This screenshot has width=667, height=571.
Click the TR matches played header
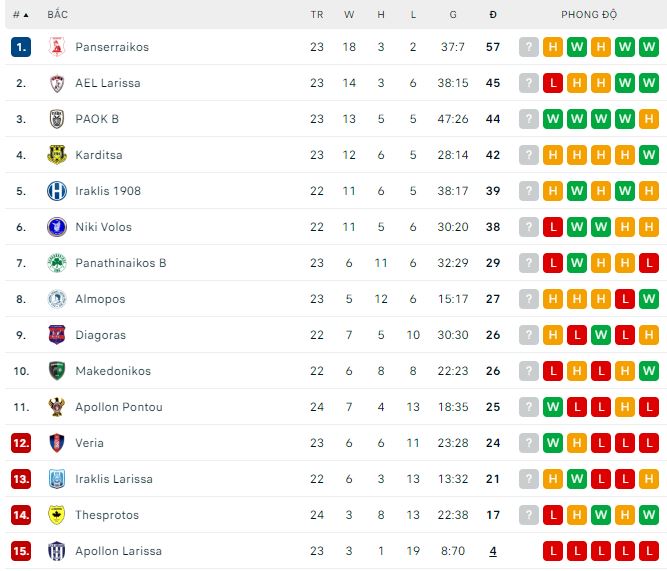tap(317, 15)
